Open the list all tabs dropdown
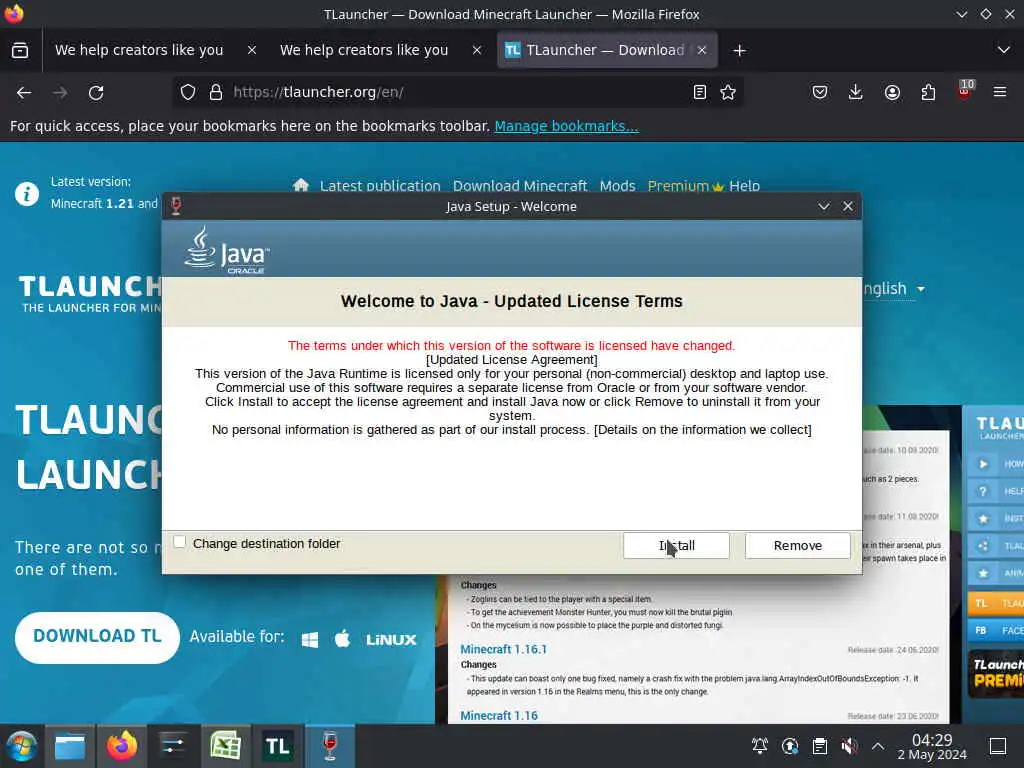This screenshot has height=768, width=1024. pyautogui.click(x=1004, y=50)
